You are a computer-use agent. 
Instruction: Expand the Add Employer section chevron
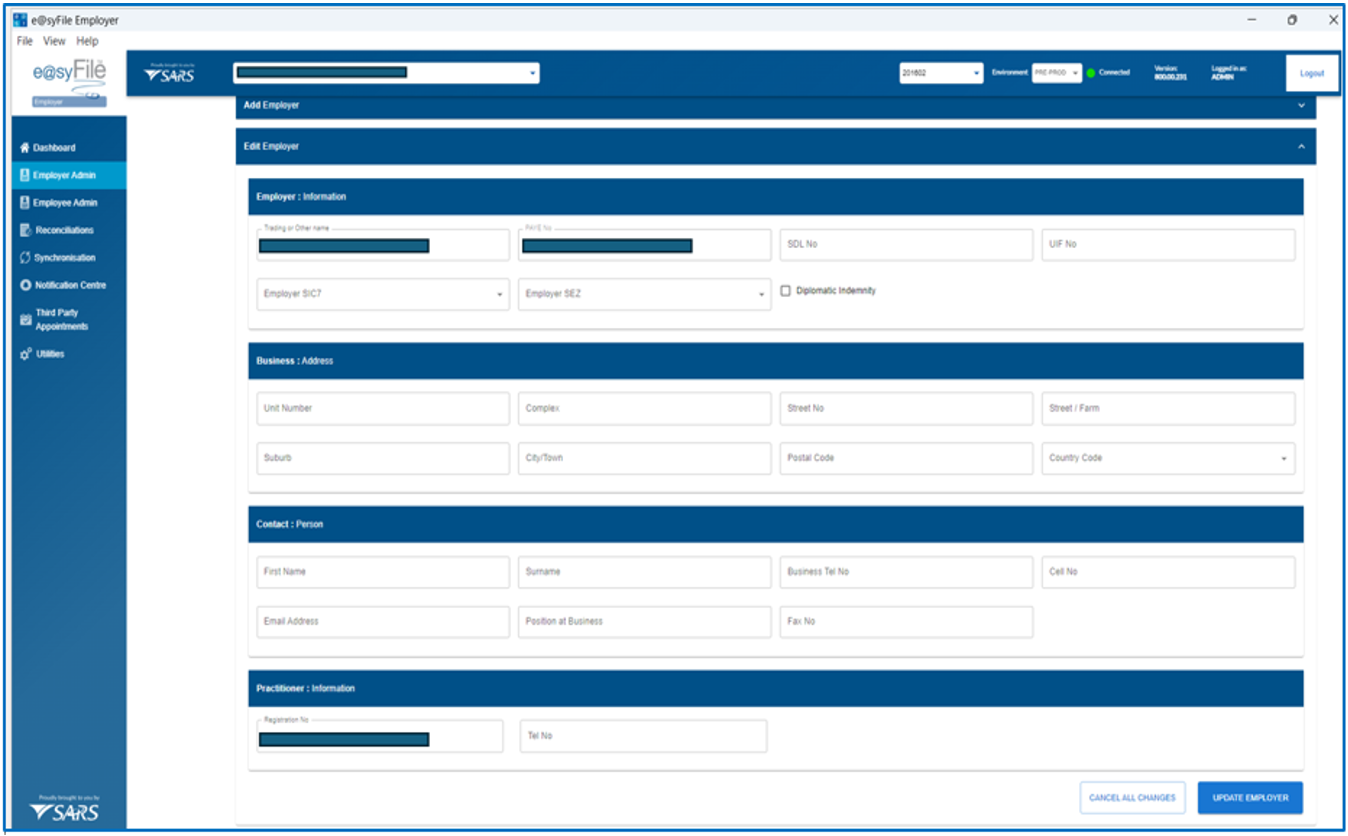click(1301, 105)
